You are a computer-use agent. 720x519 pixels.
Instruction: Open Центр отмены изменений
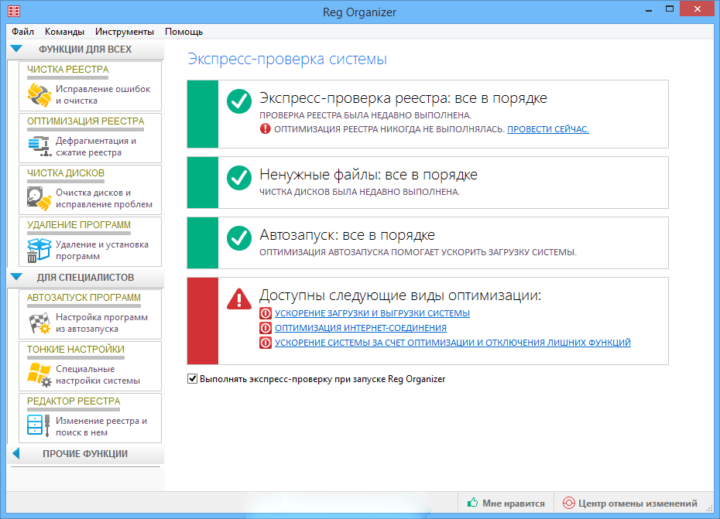pos(630,503)
